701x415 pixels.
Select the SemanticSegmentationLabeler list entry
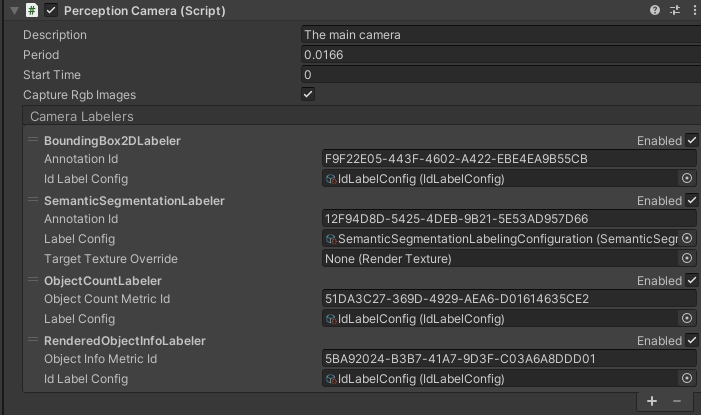click(134, 201)
